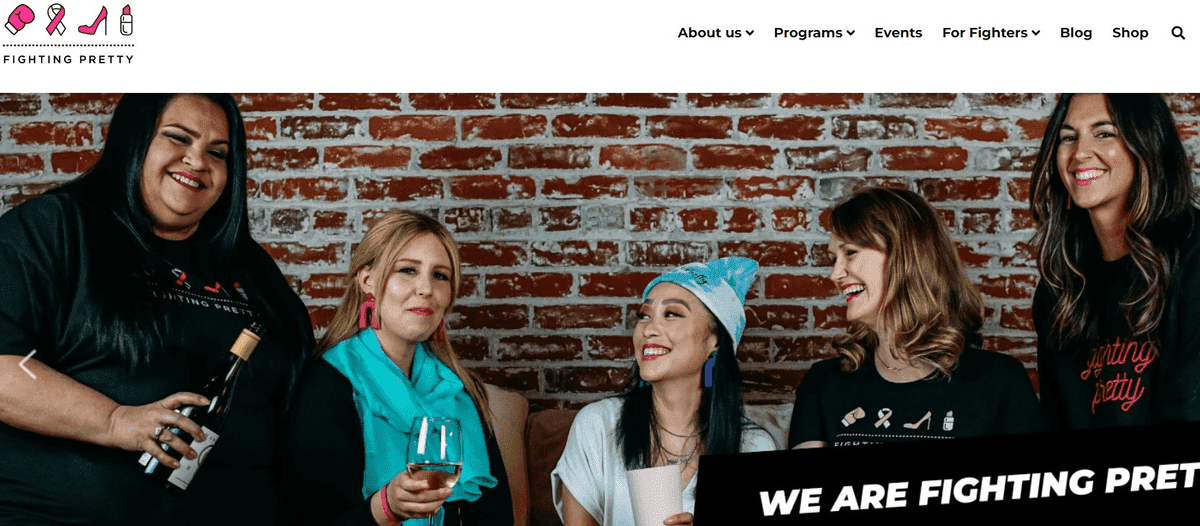This screenshot has height=526, width=1200.
Task: Visit the Blog page
Action: (x=1076, y=33)
